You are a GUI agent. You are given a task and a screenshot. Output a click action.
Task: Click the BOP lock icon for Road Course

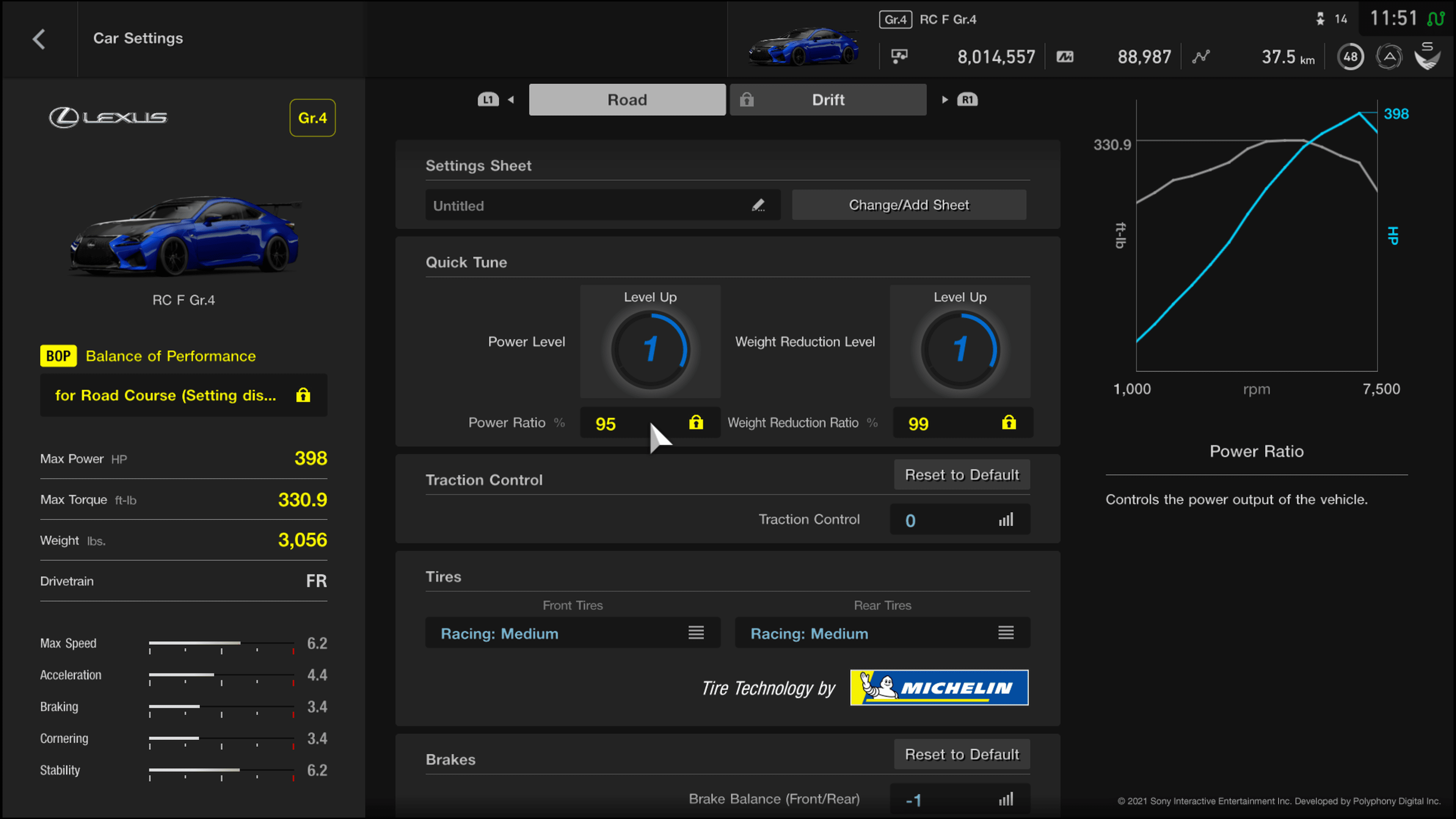click(x=303, y=394)
